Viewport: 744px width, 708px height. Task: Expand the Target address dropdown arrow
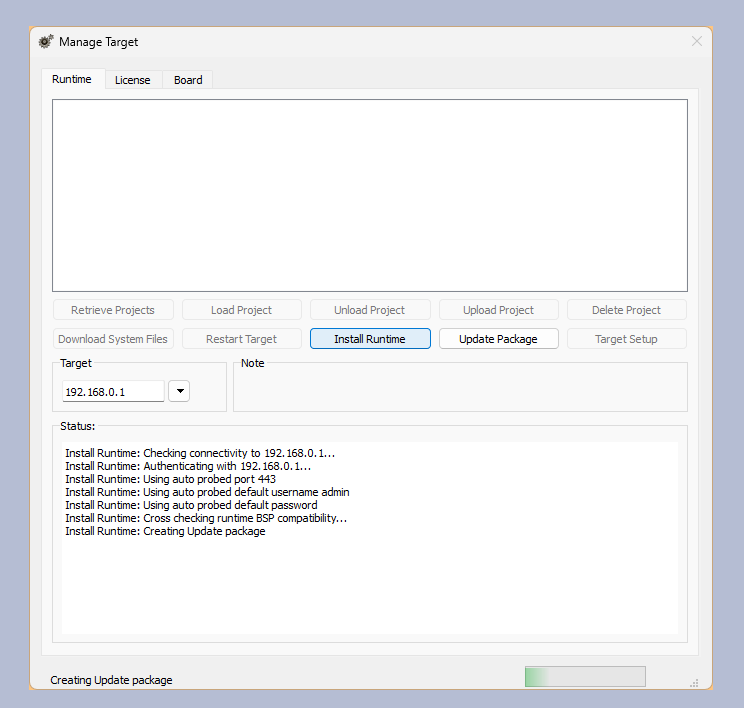[179, 391]
